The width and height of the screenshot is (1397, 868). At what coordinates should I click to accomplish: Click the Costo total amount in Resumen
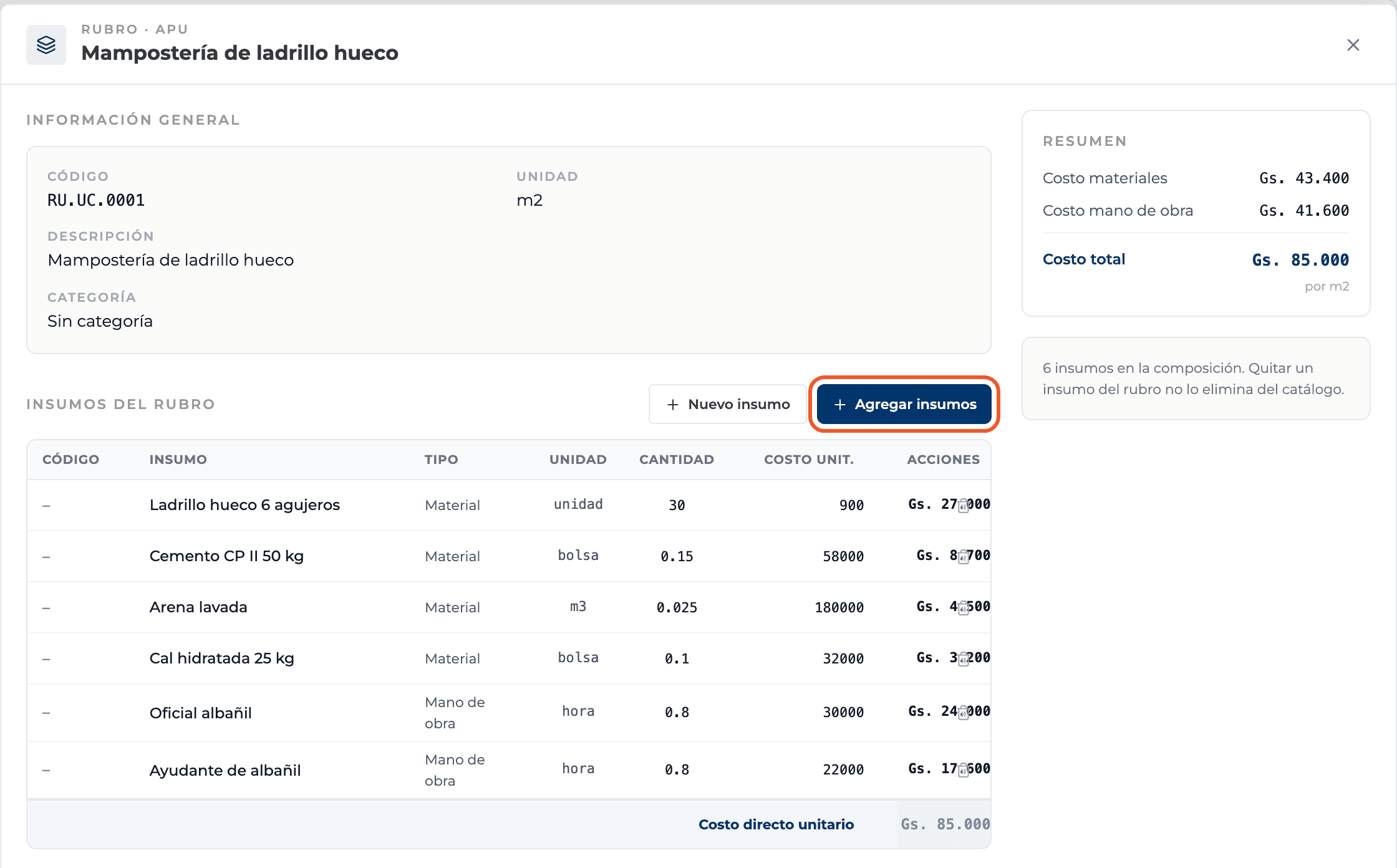[x=1300, y=260]
